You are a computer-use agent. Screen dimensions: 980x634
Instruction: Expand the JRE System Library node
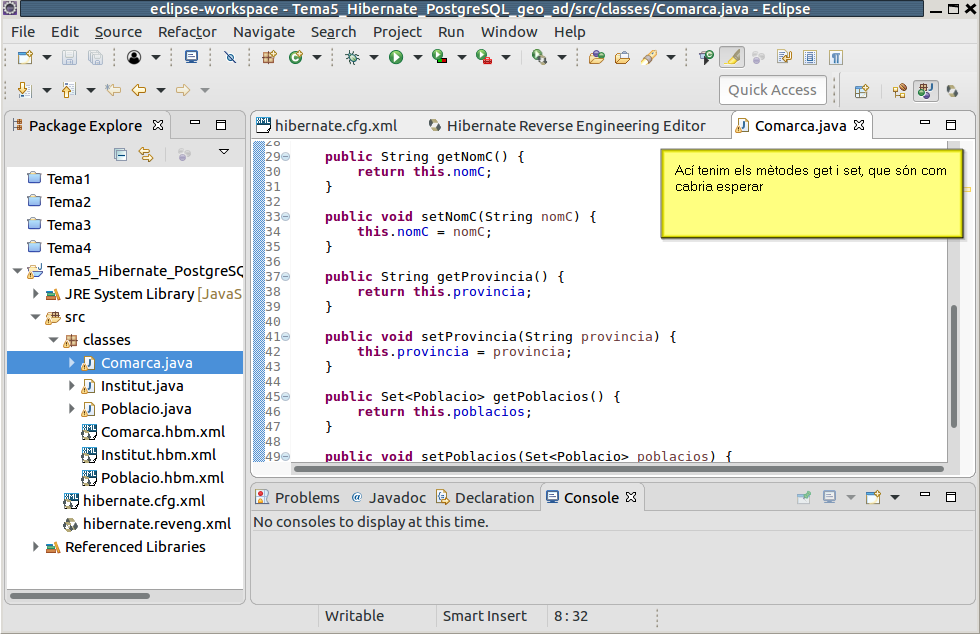point(36,294)
